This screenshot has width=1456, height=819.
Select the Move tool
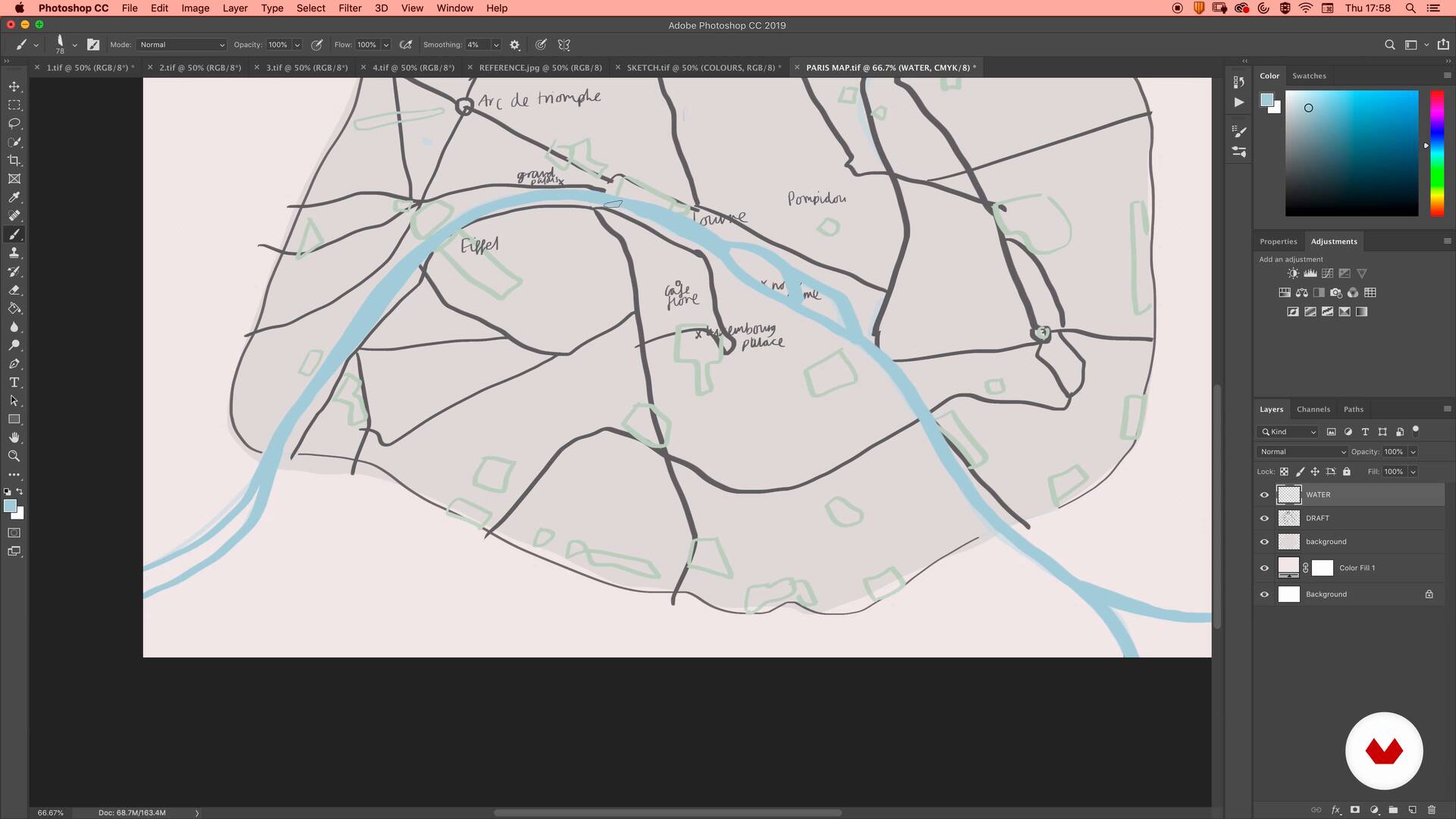click(x=14, y=86)
